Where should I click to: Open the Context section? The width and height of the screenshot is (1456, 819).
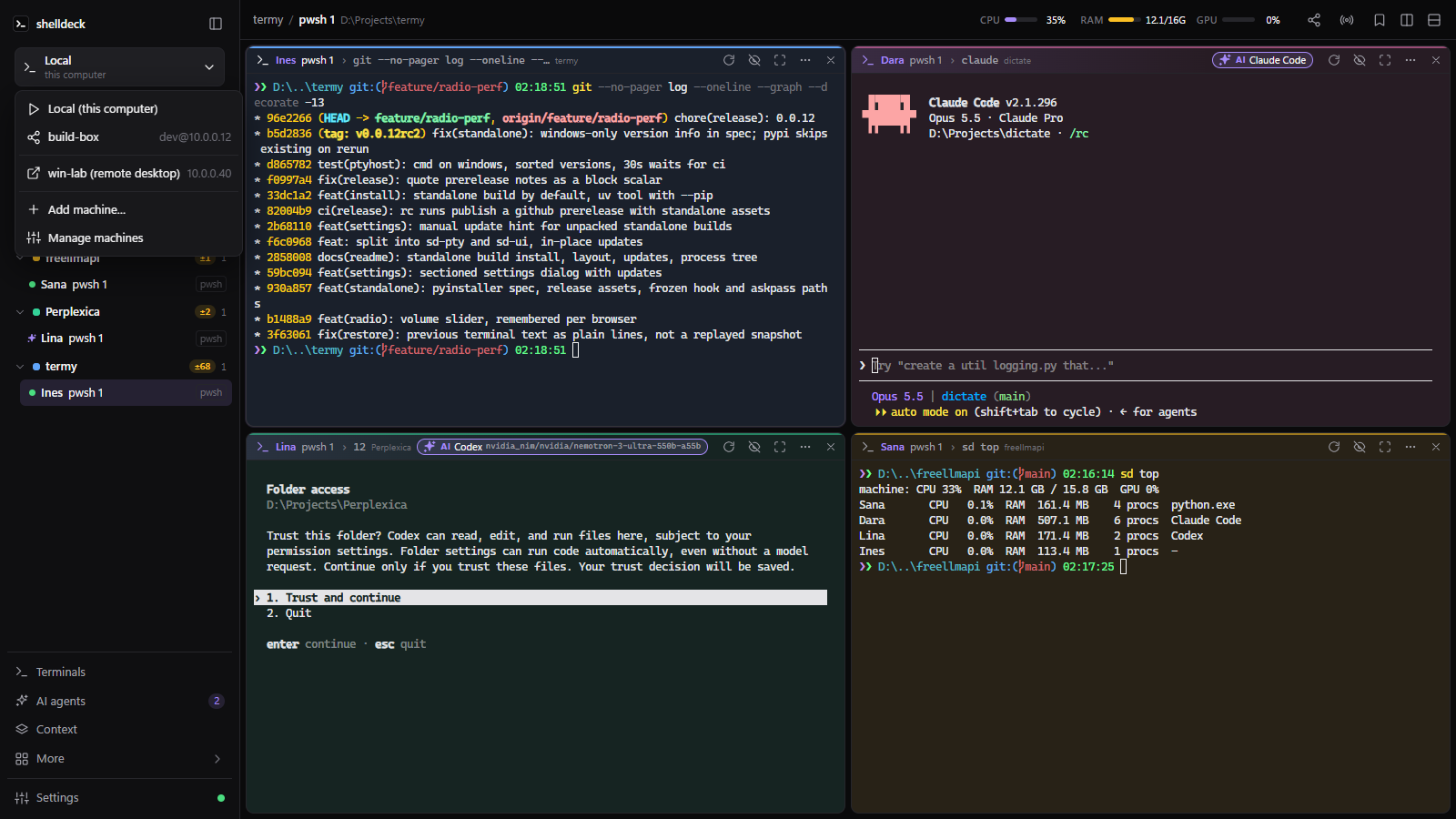point(119,730)
